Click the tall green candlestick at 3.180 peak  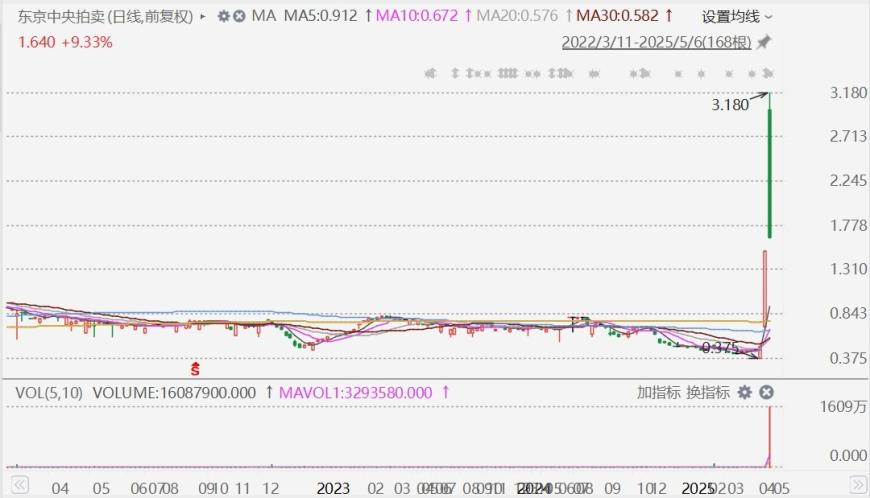(x=769, y=170)
